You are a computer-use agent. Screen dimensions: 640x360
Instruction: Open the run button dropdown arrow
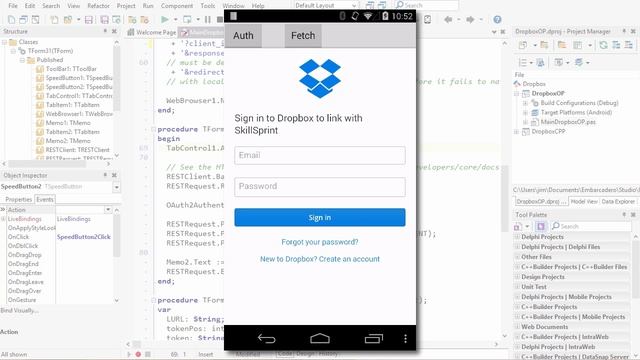(x=176, y=19)
